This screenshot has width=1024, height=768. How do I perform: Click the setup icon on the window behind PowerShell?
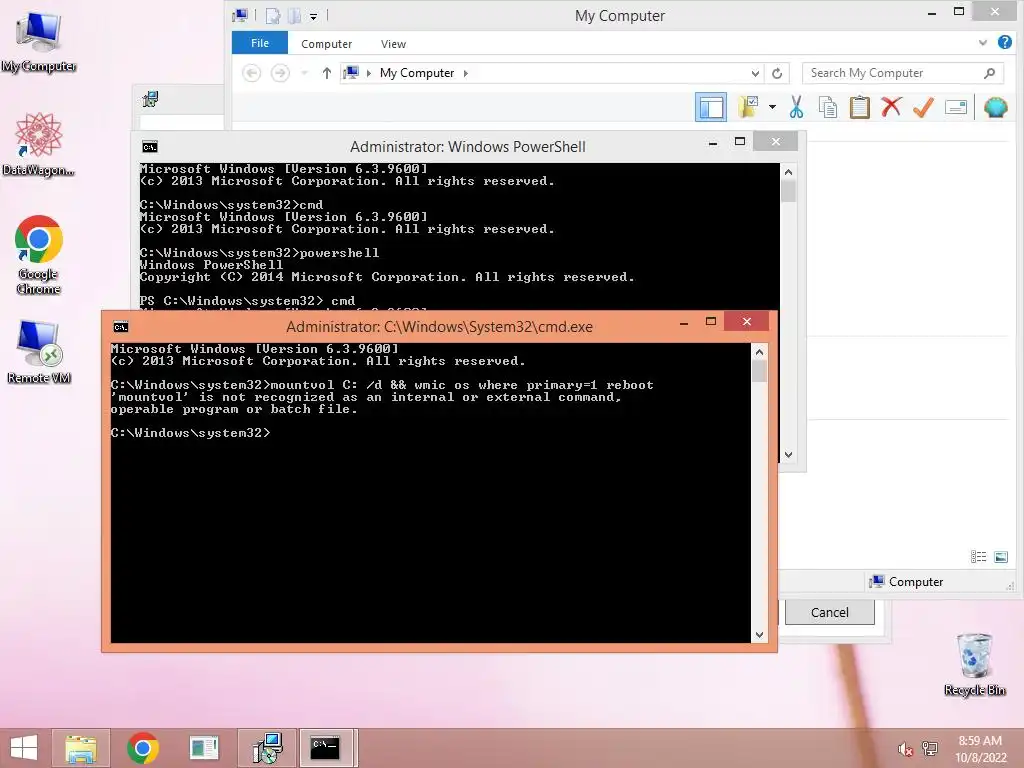pyautogui.click(x=150, y=99)
